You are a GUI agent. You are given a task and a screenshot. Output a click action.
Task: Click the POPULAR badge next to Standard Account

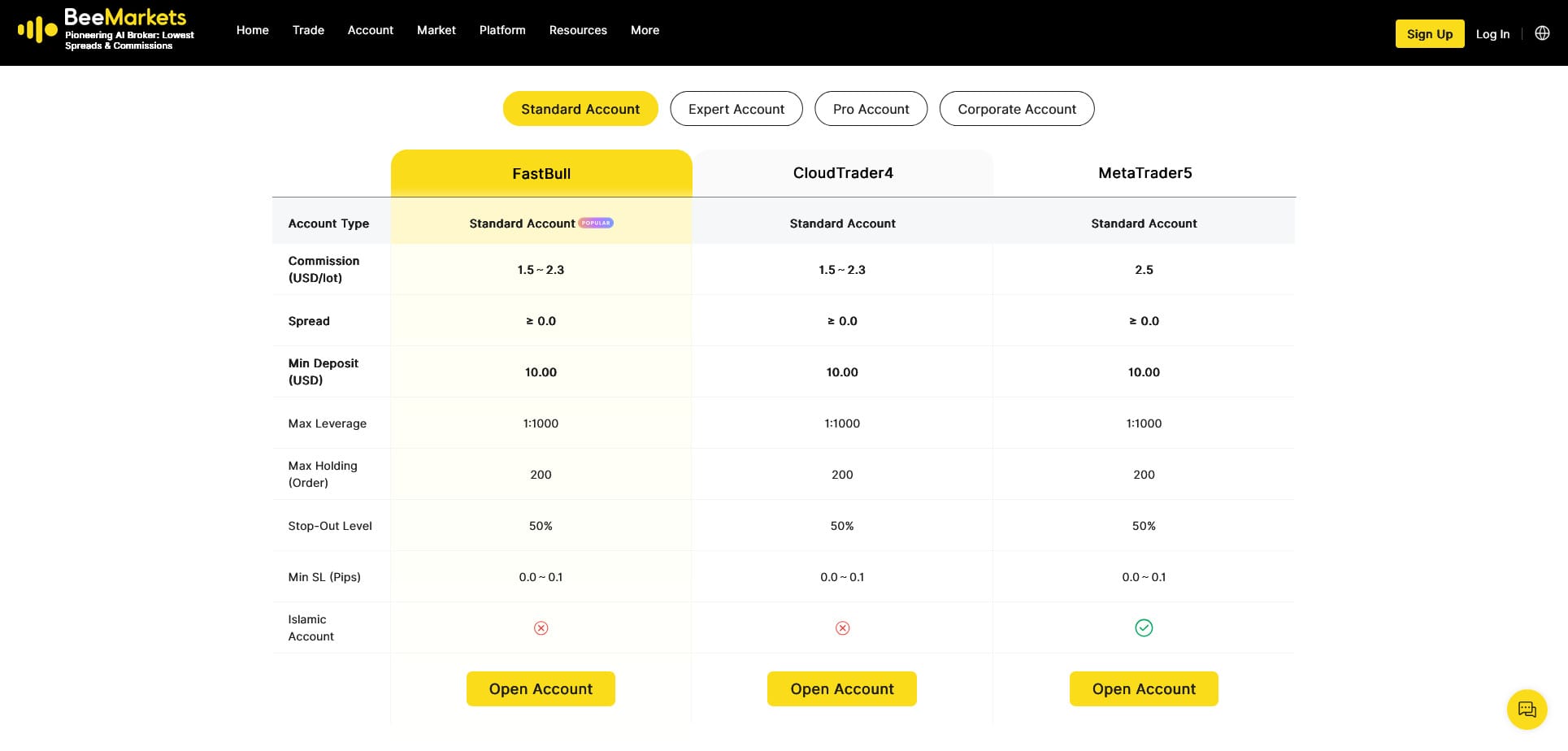click(596, 223)
